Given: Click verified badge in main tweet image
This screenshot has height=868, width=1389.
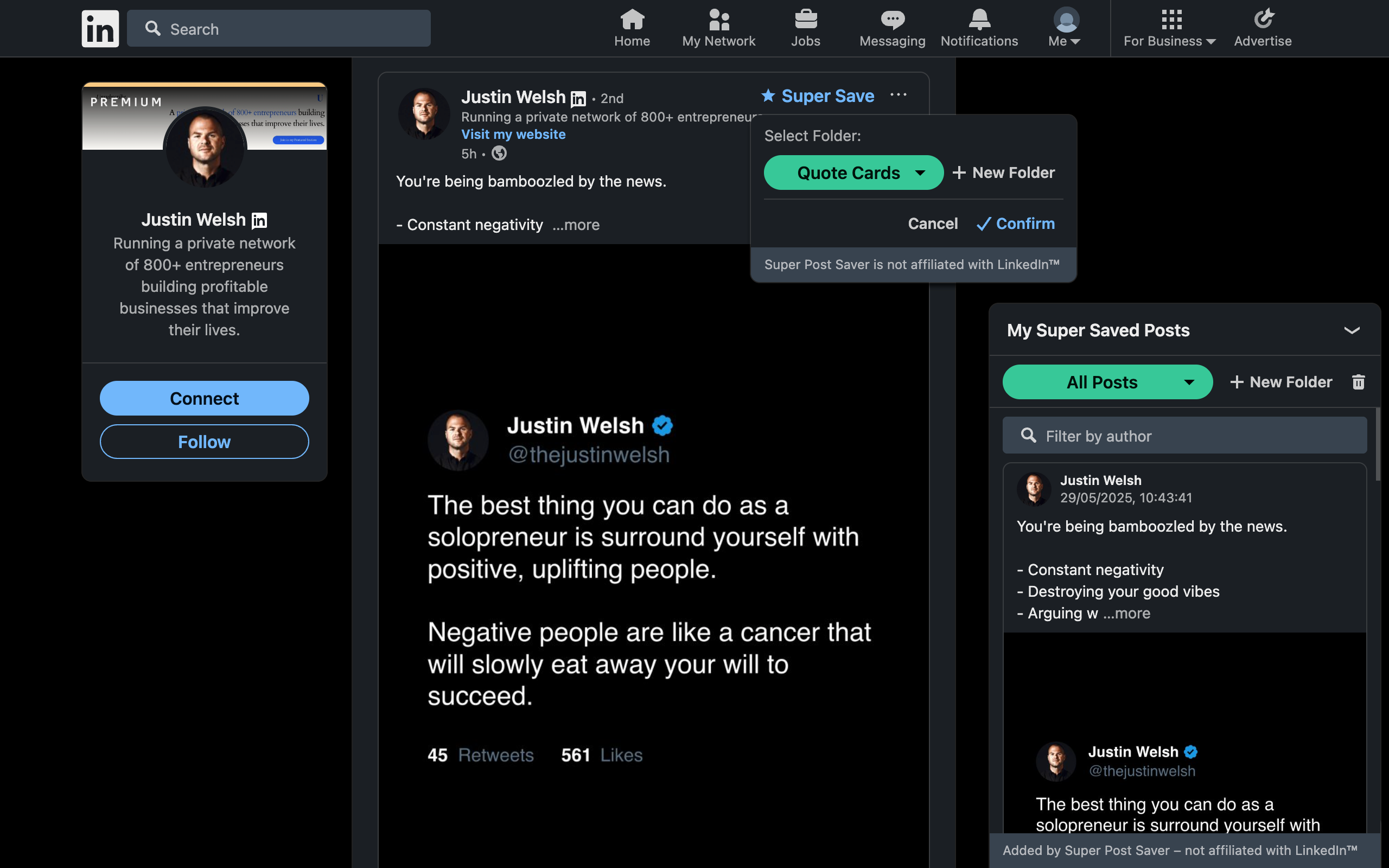Looking at the screenshot, I should click(662, 425).
